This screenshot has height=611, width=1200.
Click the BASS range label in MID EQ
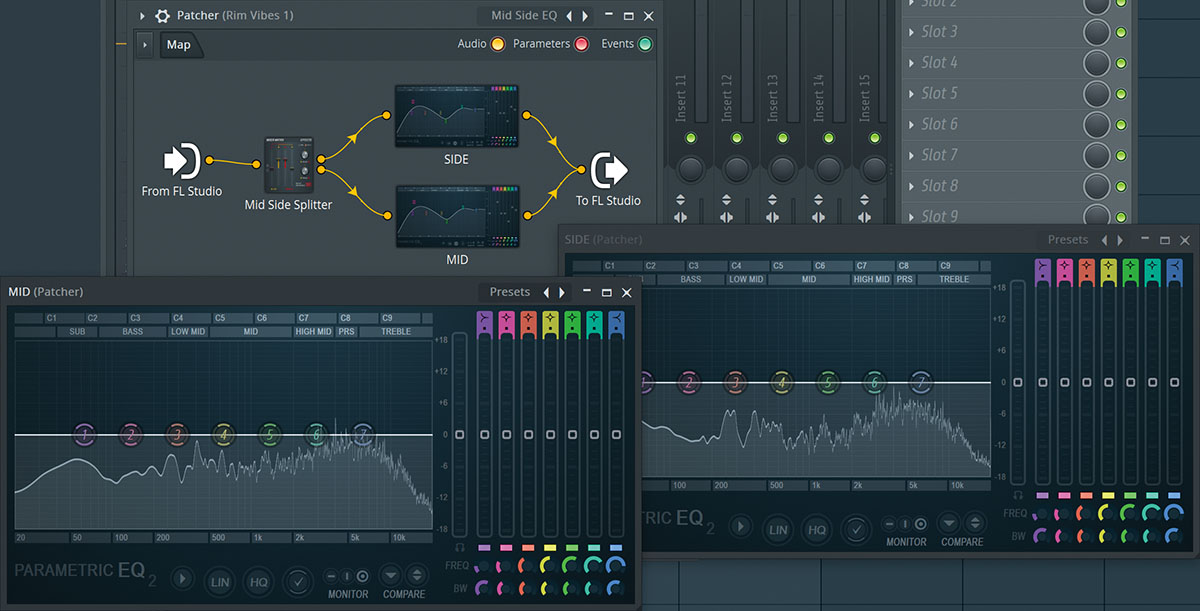133,331
